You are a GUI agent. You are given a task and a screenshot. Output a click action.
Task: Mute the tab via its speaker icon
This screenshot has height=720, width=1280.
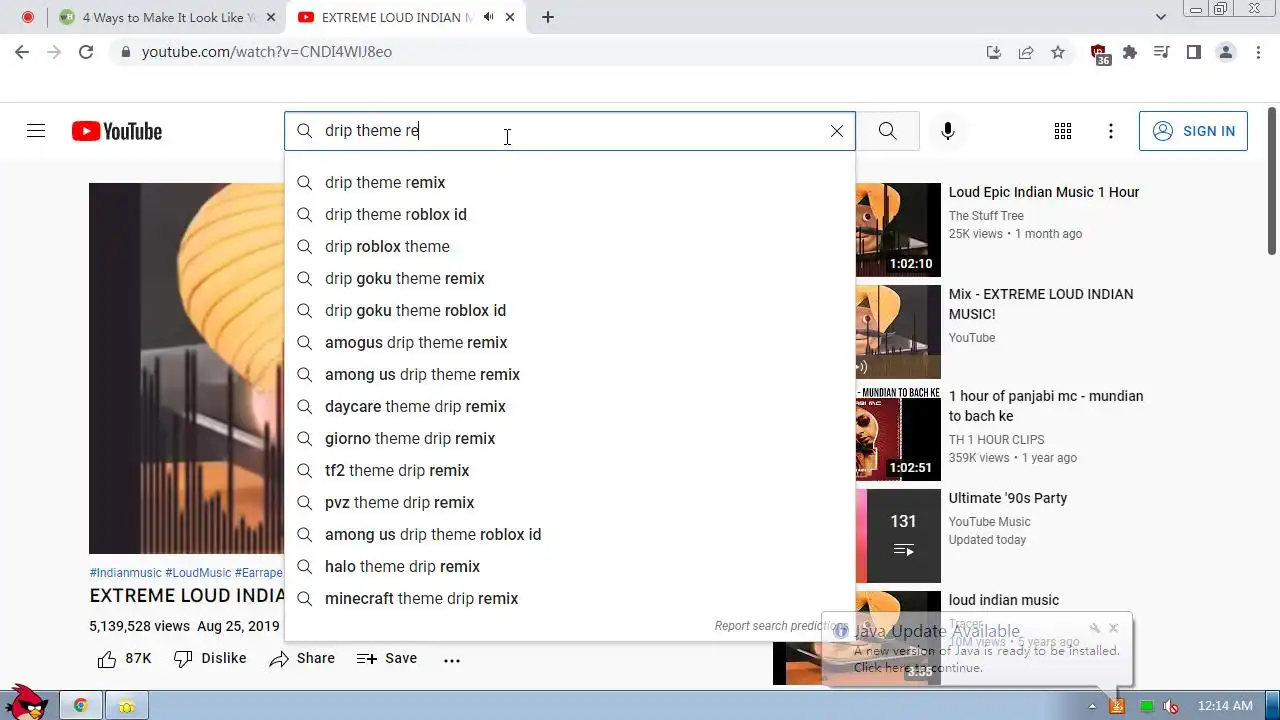[489, 17]
